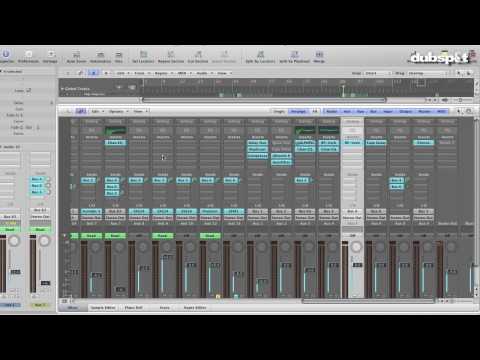Switch mixer to Arrange view mode
Viewport: 480px width, 360px height.
pos(298,111)
